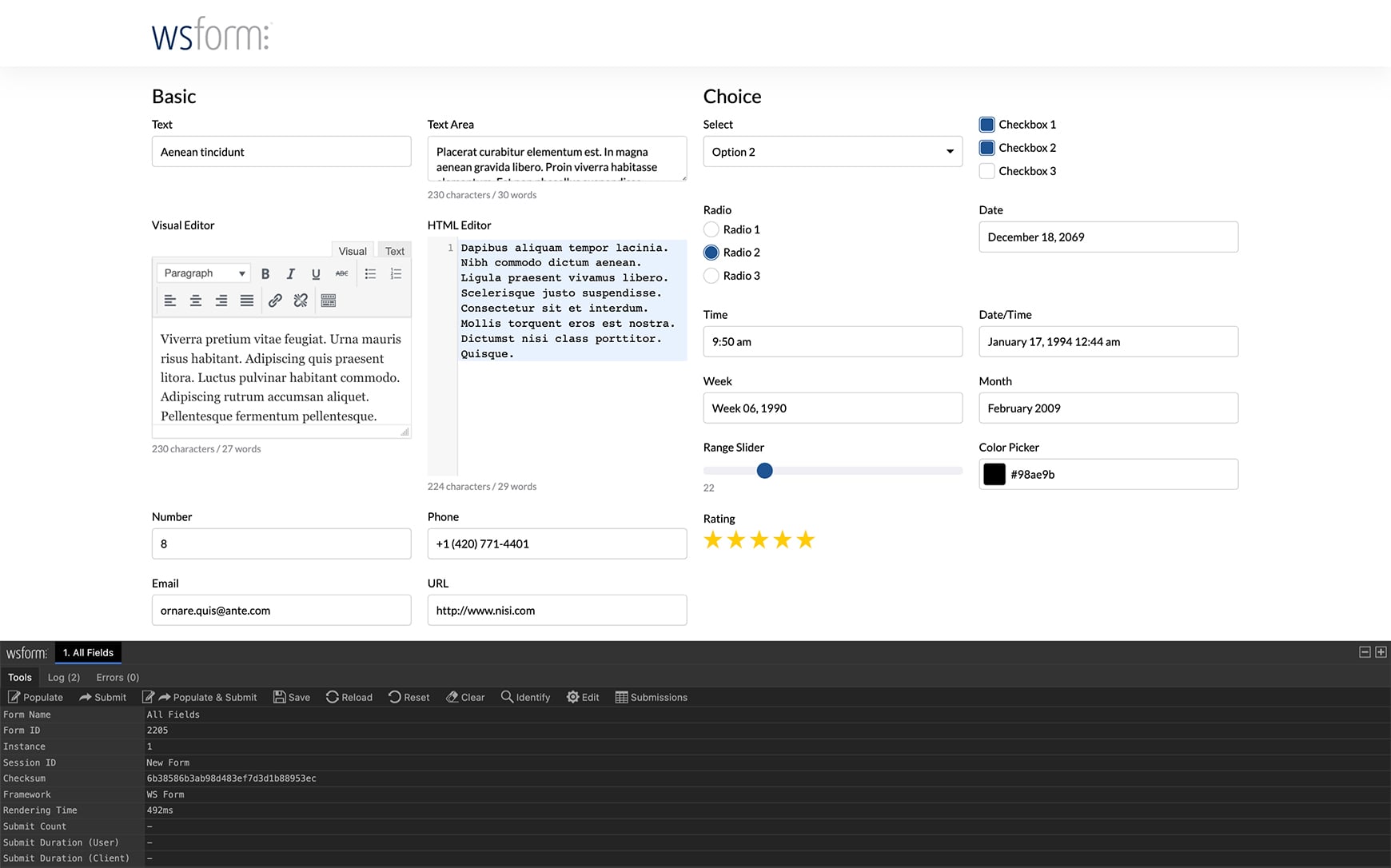Select Radio 1
The height and width of the screenshot is (868, 1391).
pos(711,229)
